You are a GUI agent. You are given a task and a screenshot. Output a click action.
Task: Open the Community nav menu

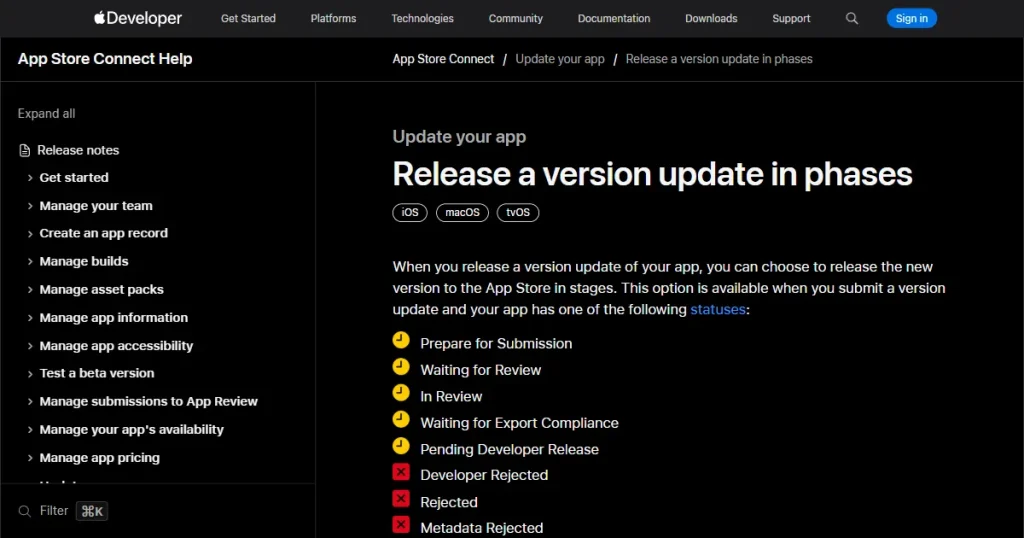(516, 18)
